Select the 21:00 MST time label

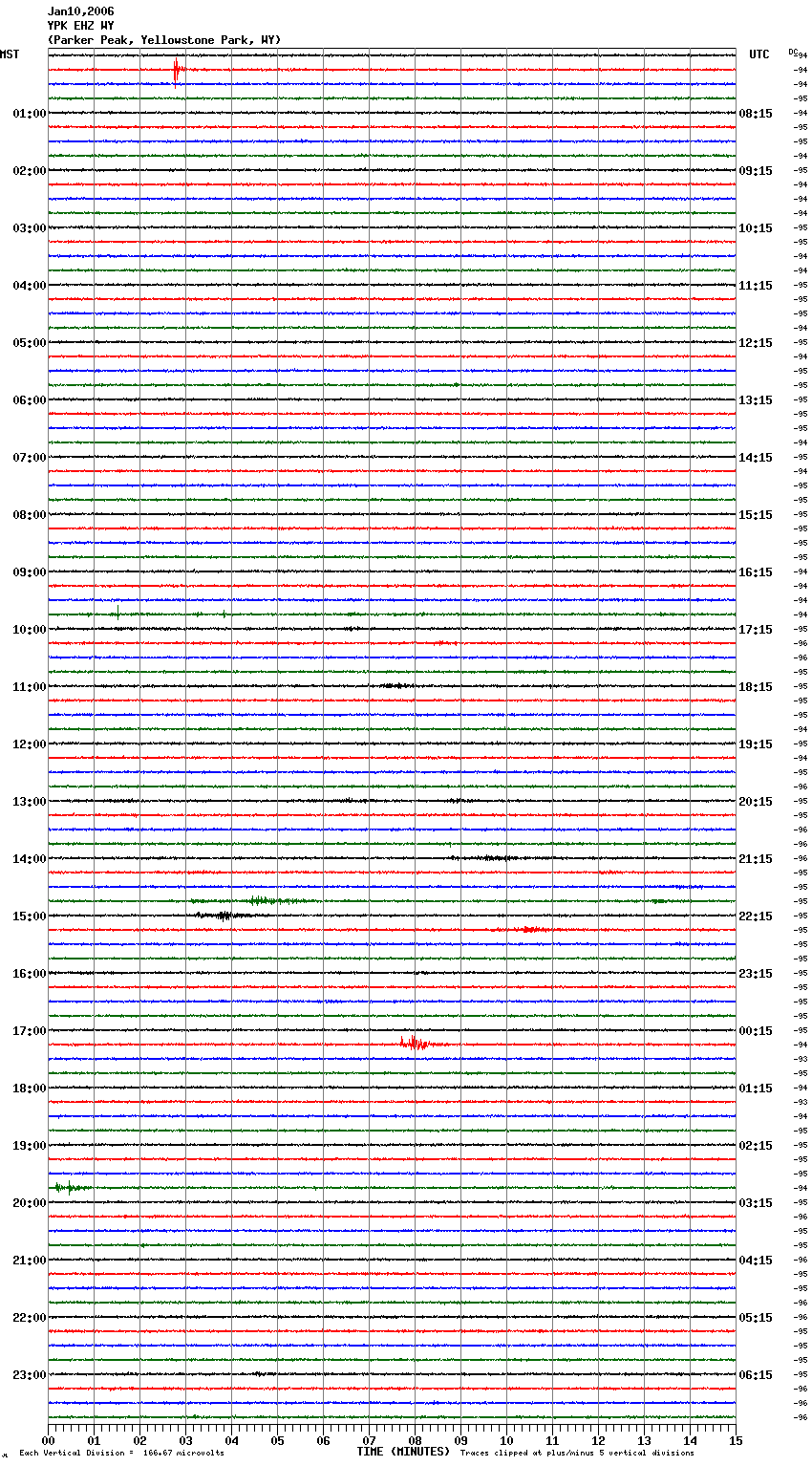point(30,1261)
